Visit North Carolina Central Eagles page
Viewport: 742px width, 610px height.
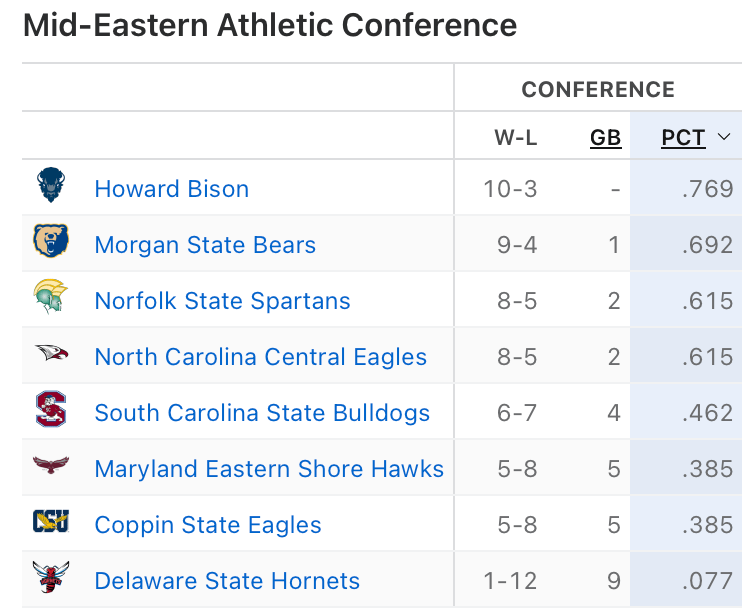coord(260,357)
